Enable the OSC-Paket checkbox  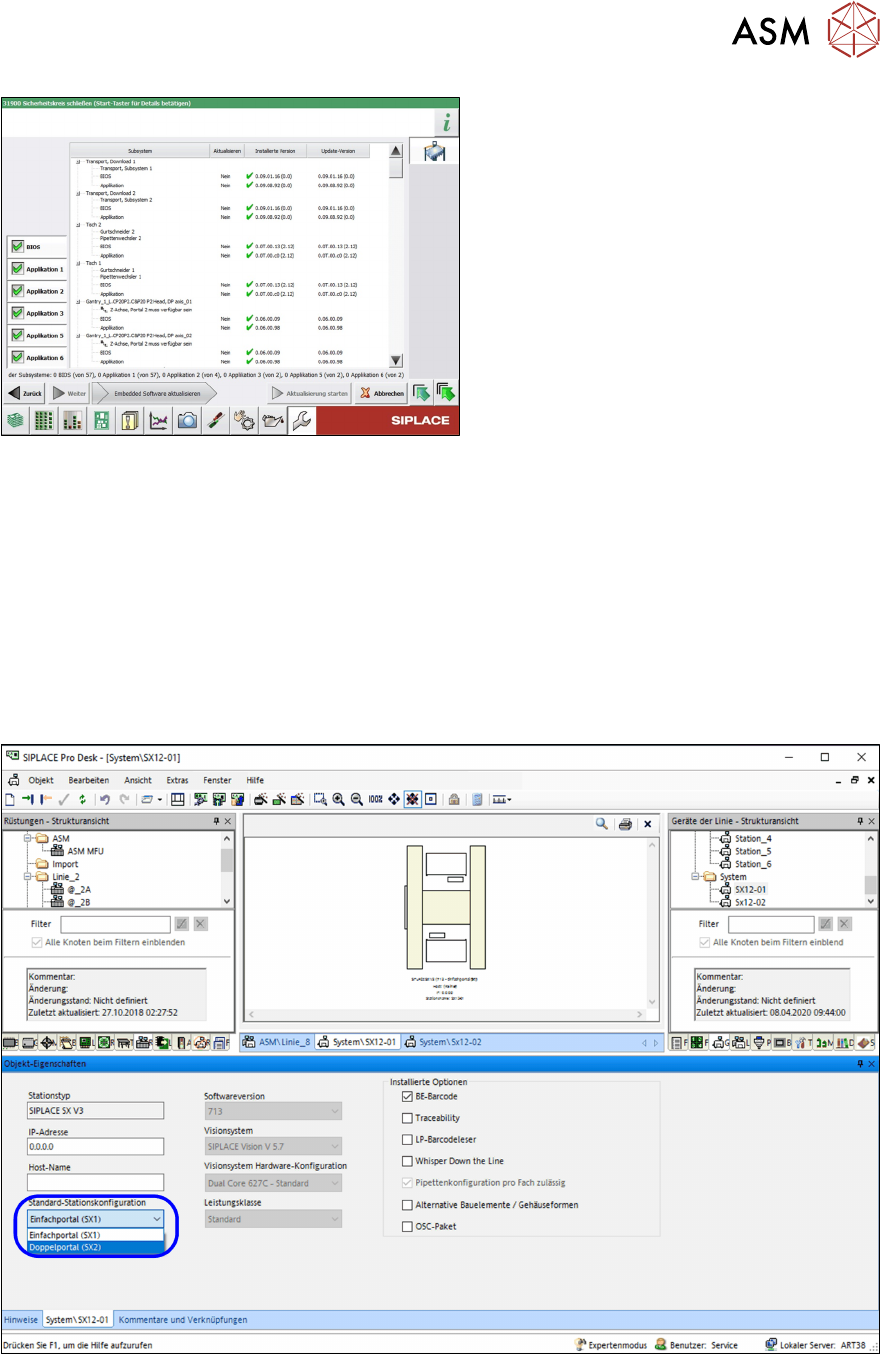tap(407, 1226)
